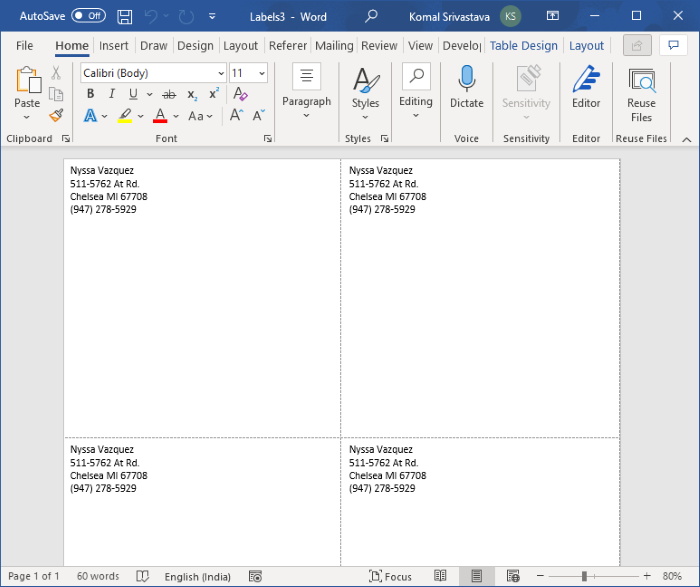This screenshot has width=700, height=587.
Task: Toggle Italic formatting
Action: [114, 94]
